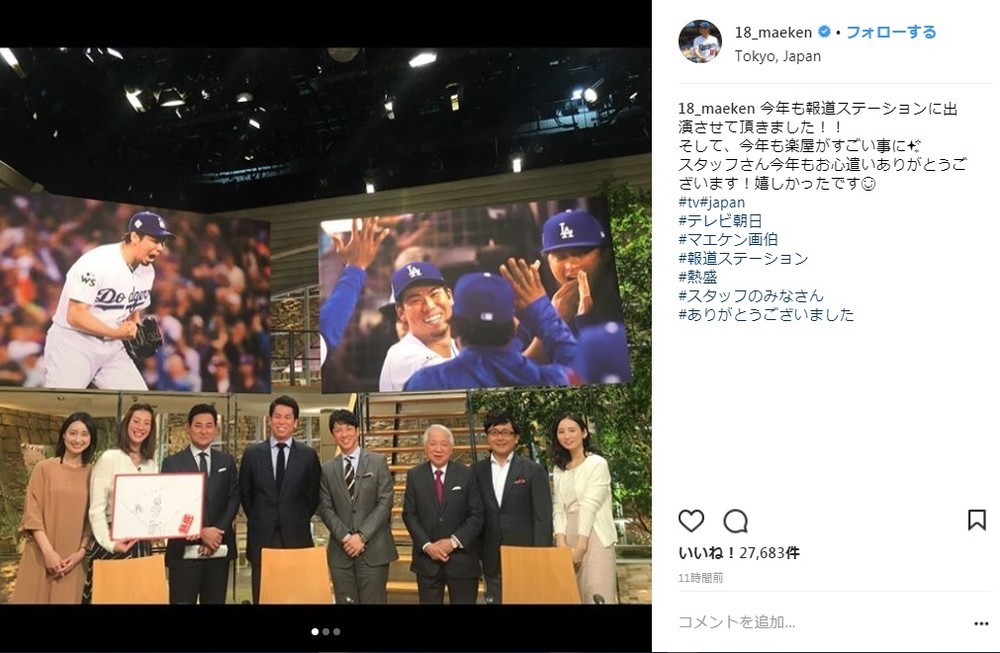
Task: Select the first carousel dot
Action: coord(314,631)
